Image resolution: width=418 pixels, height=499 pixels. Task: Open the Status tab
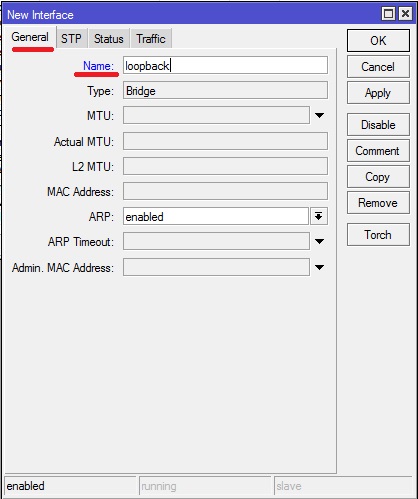[109, 39]
